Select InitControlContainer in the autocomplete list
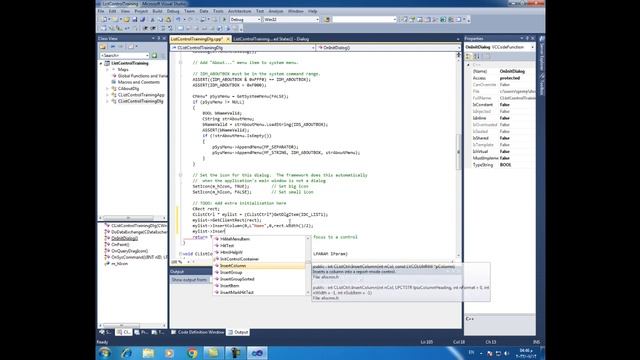 (x=259, y=259)
